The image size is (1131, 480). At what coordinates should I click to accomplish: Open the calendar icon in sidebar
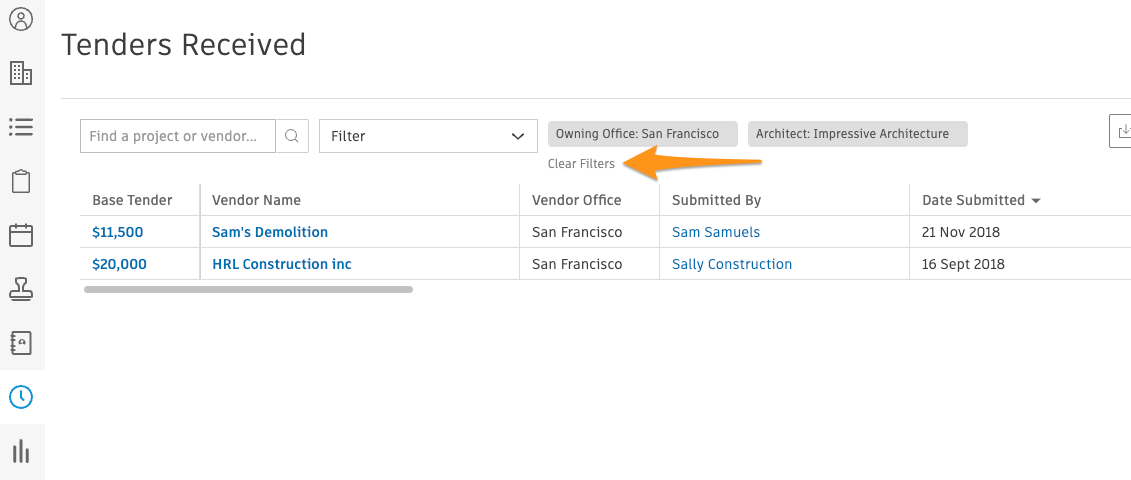point(22,235)
